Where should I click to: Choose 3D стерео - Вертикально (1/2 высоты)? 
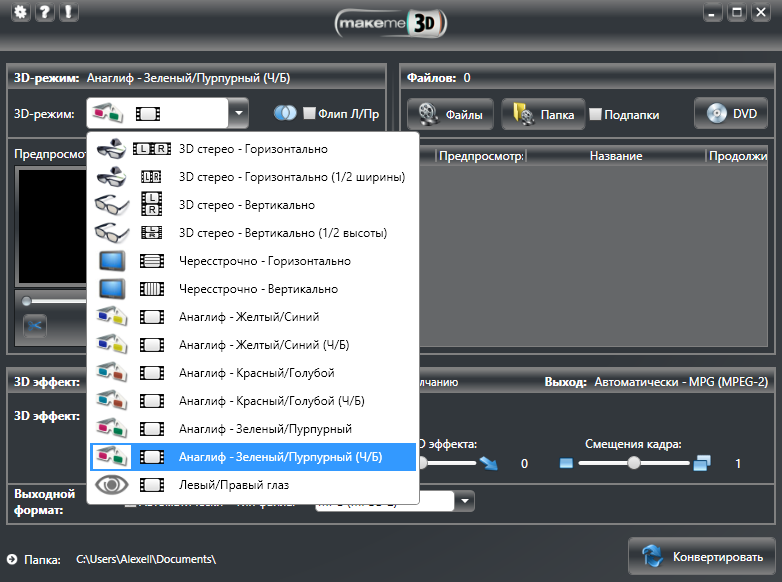pos(253,232)
